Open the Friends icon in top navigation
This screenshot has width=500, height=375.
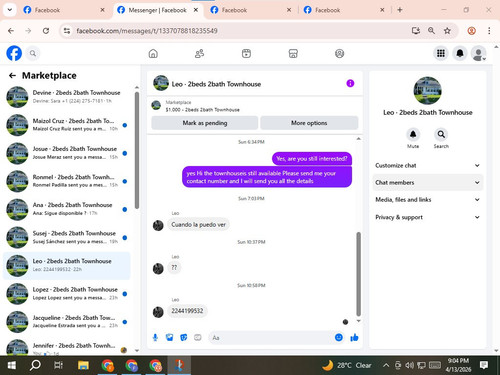[x=199, y=53]
